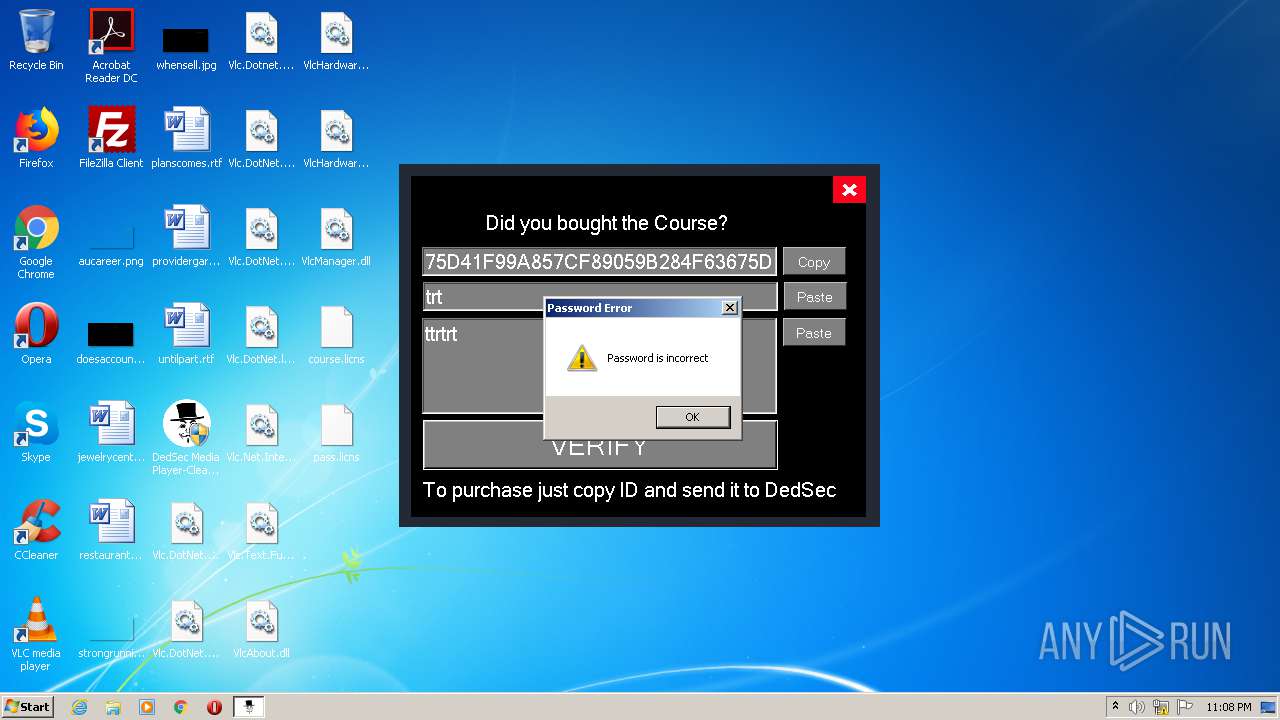1280x720 pixels.
Task: Select VlcAbout.dll on the desktop
Action: [x=261, y=629]
